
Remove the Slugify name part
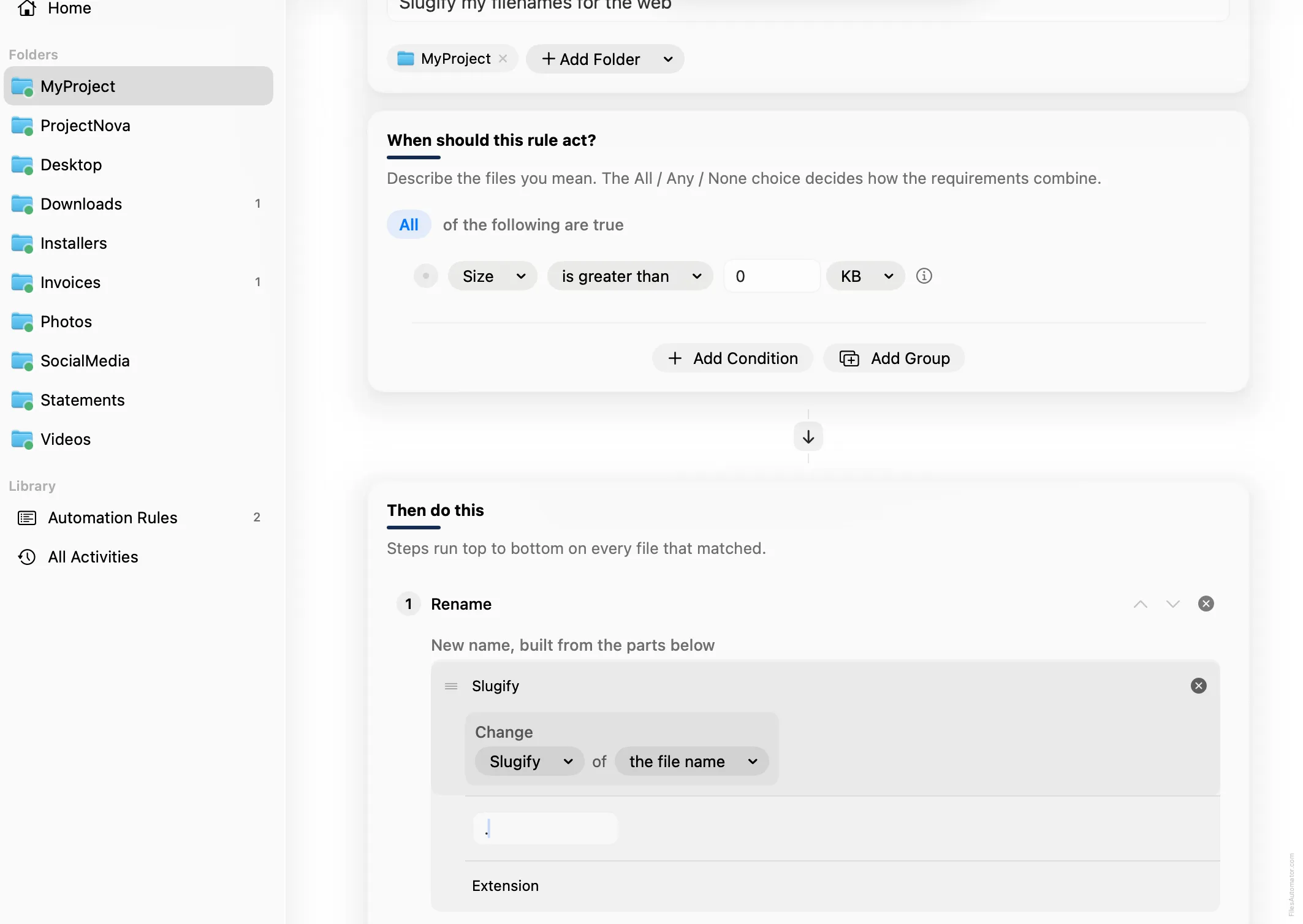(x=1198, y=686)
